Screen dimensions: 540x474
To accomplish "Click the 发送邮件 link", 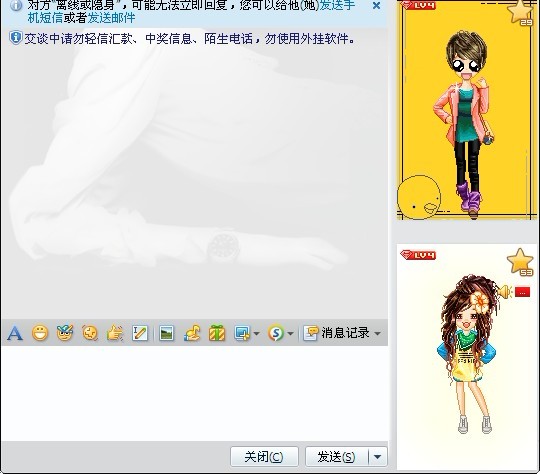I will point(111,18).
